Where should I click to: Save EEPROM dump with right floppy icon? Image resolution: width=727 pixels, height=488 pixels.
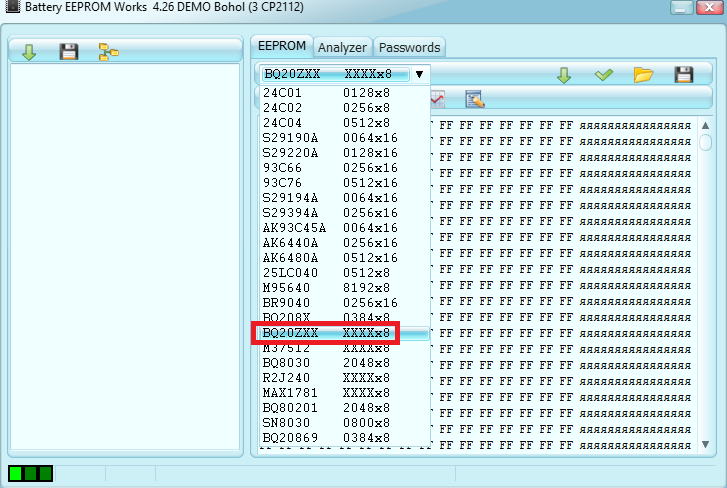(683, 75)
